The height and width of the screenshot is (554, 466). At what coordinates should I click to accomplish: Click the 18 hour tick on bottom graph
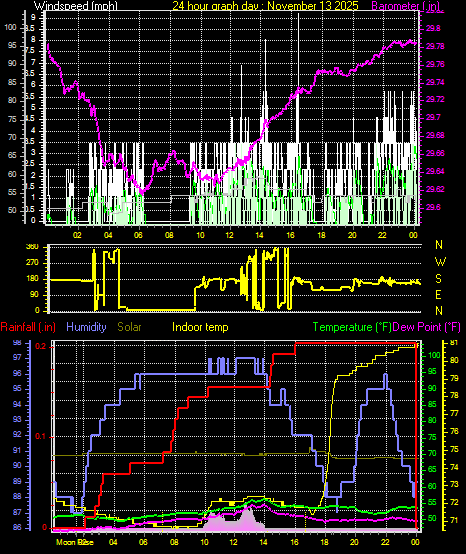(324, 542)
